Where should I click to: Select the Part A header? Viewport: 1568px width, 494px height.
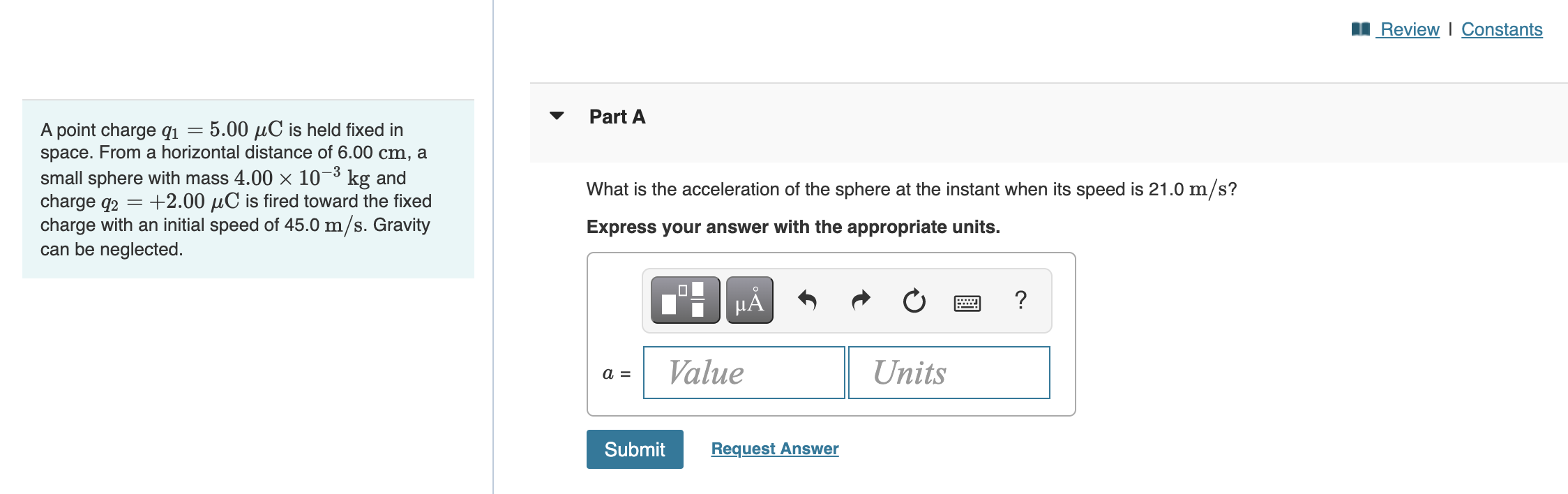617,117
